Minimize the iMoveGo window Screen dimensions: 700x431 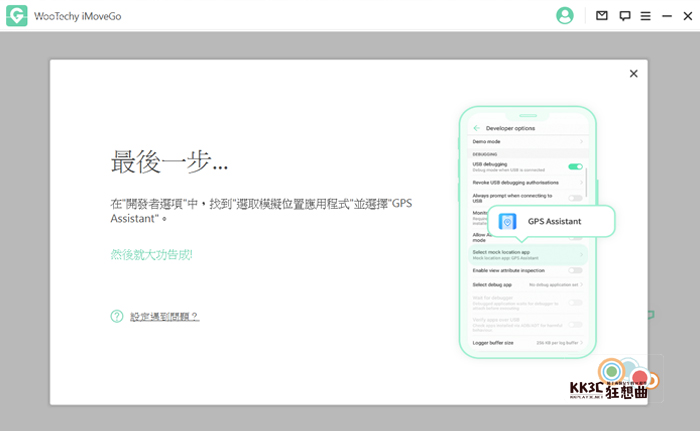[x=667, y=16]
